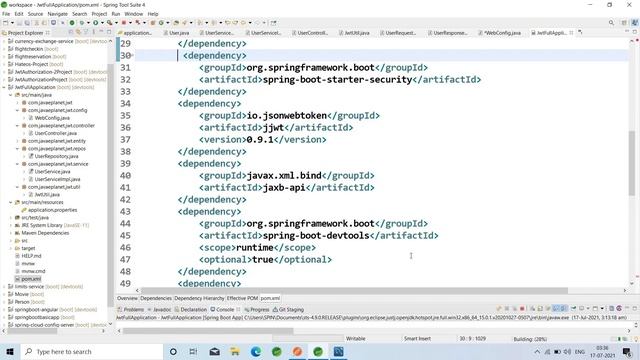Click the green Run toolbar button
640x360 pixels.
pyautogui.click(x=96, y=23)
